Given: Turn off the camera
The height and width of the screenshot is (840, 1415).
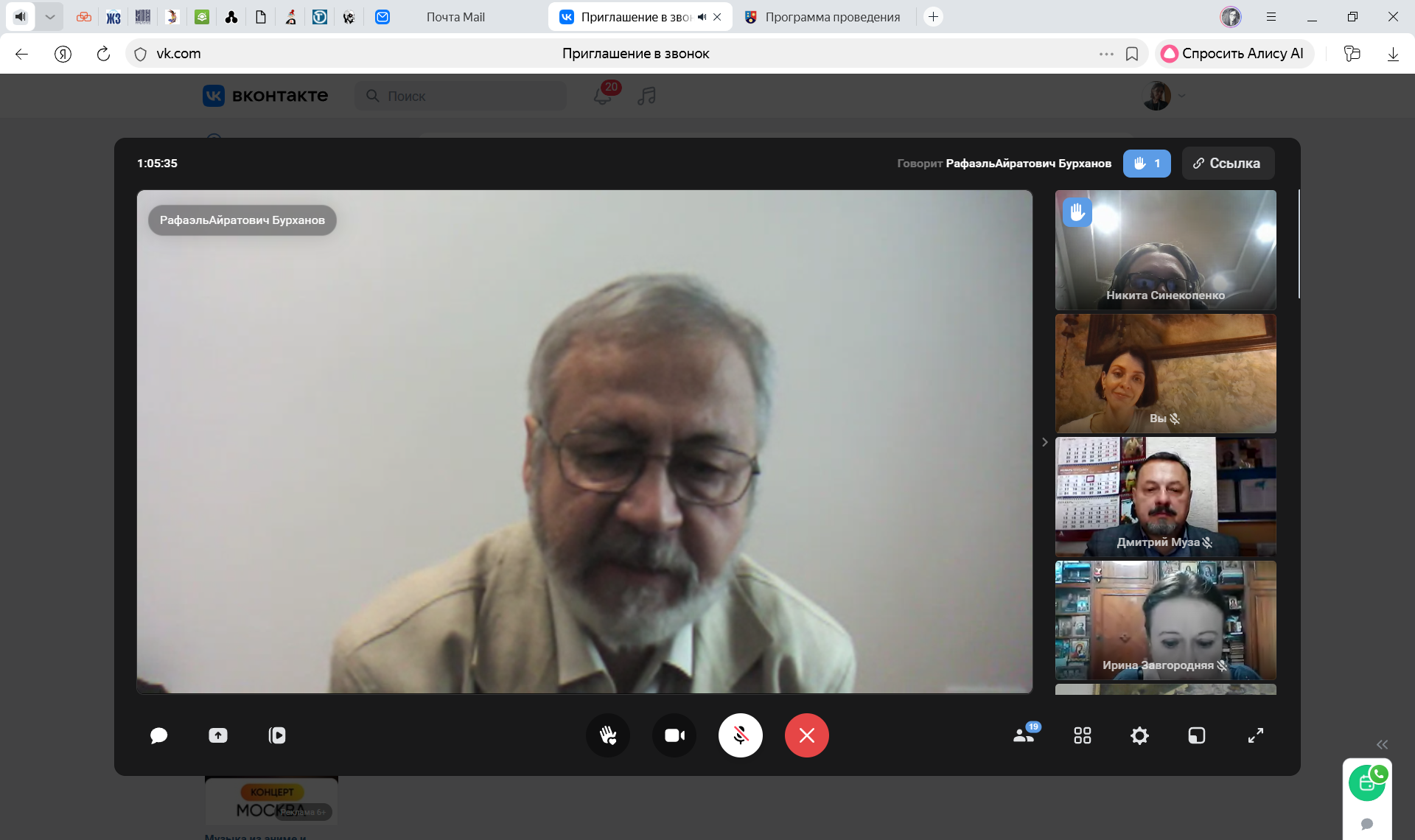Looking at the screenshot, I should 674,735.
